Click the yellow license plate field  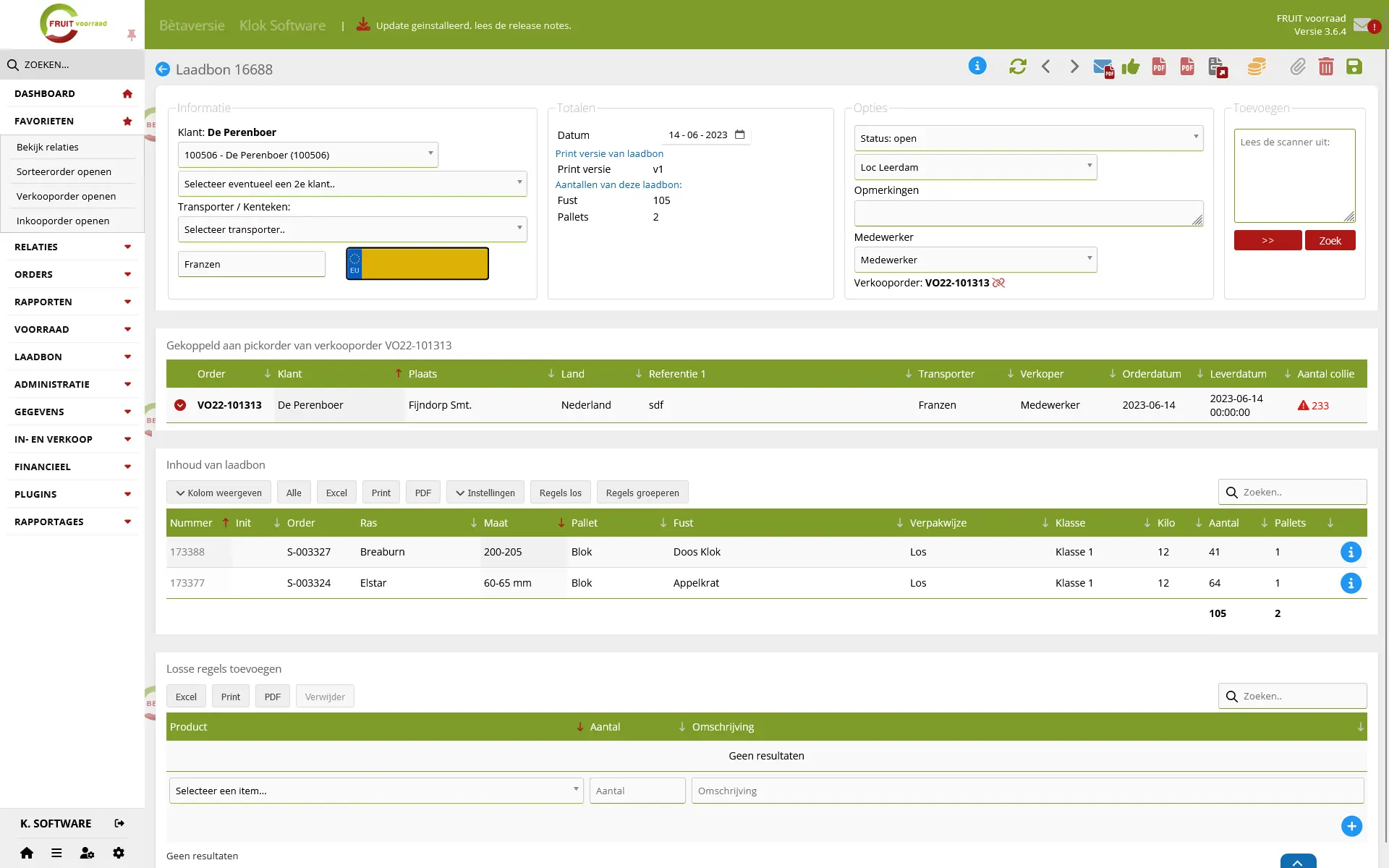tap(417, 263)
